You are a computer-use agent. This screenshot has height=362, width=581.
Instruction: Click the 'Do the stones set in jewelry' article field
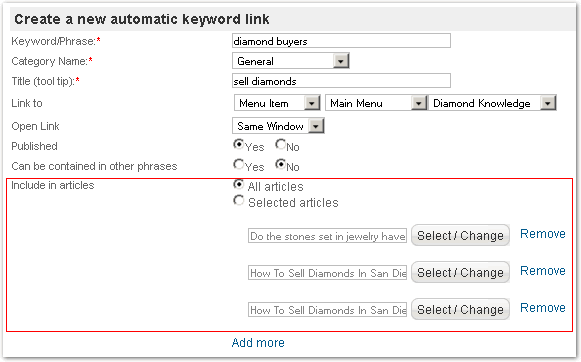tap(328, 236)
